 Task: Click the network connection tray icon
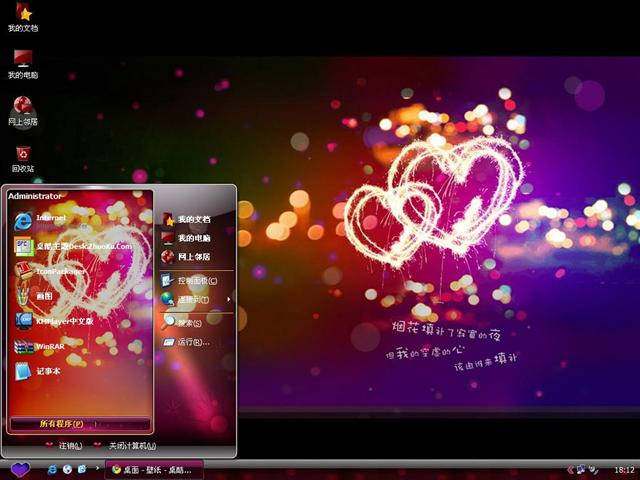coord(581,470)
